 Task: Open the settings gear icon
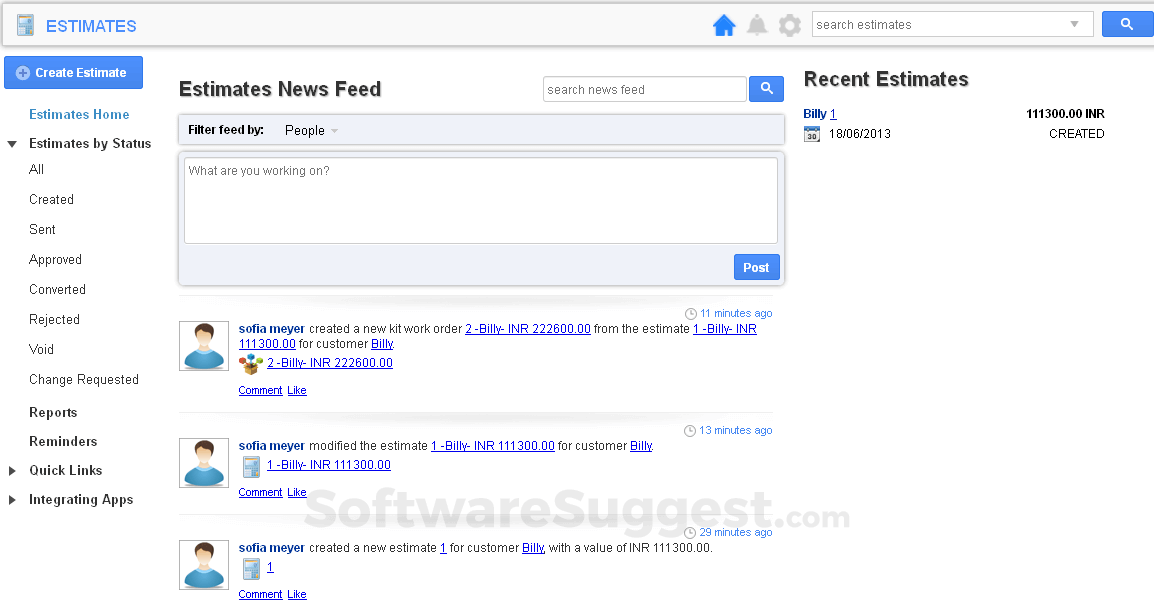point(789,24)
